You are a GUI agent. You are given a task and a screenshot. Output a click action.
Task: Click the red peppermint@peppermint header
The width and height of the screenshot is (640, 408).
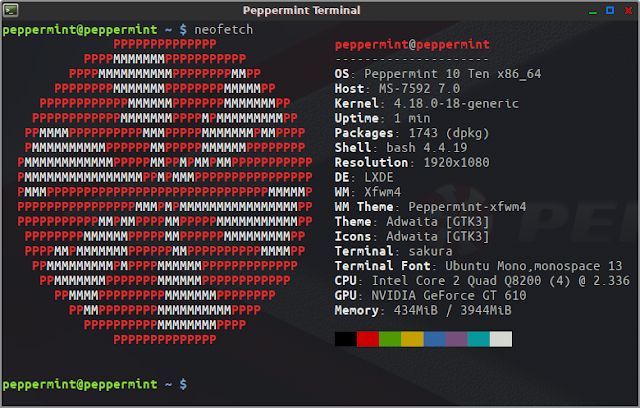point(412,44)
